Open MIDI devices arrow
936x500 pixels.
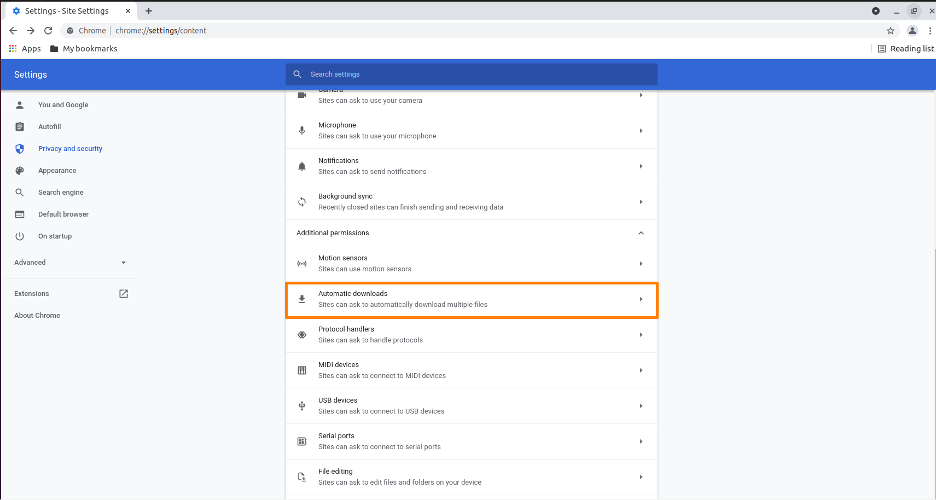tap(641, 371)
